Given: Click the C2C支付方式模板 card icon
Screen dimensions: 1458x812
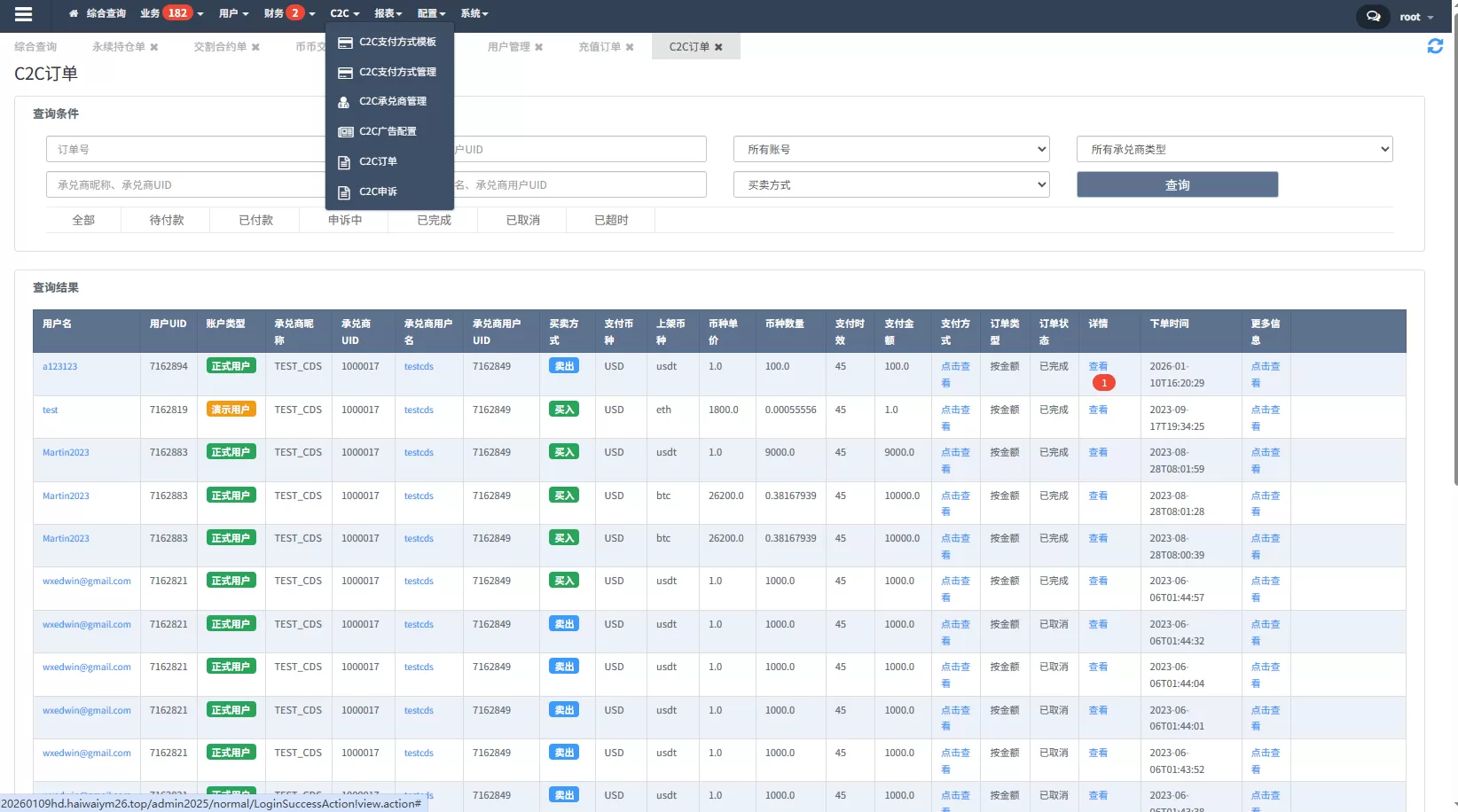Looking at the screenshot, I should [x=346, y=41].
